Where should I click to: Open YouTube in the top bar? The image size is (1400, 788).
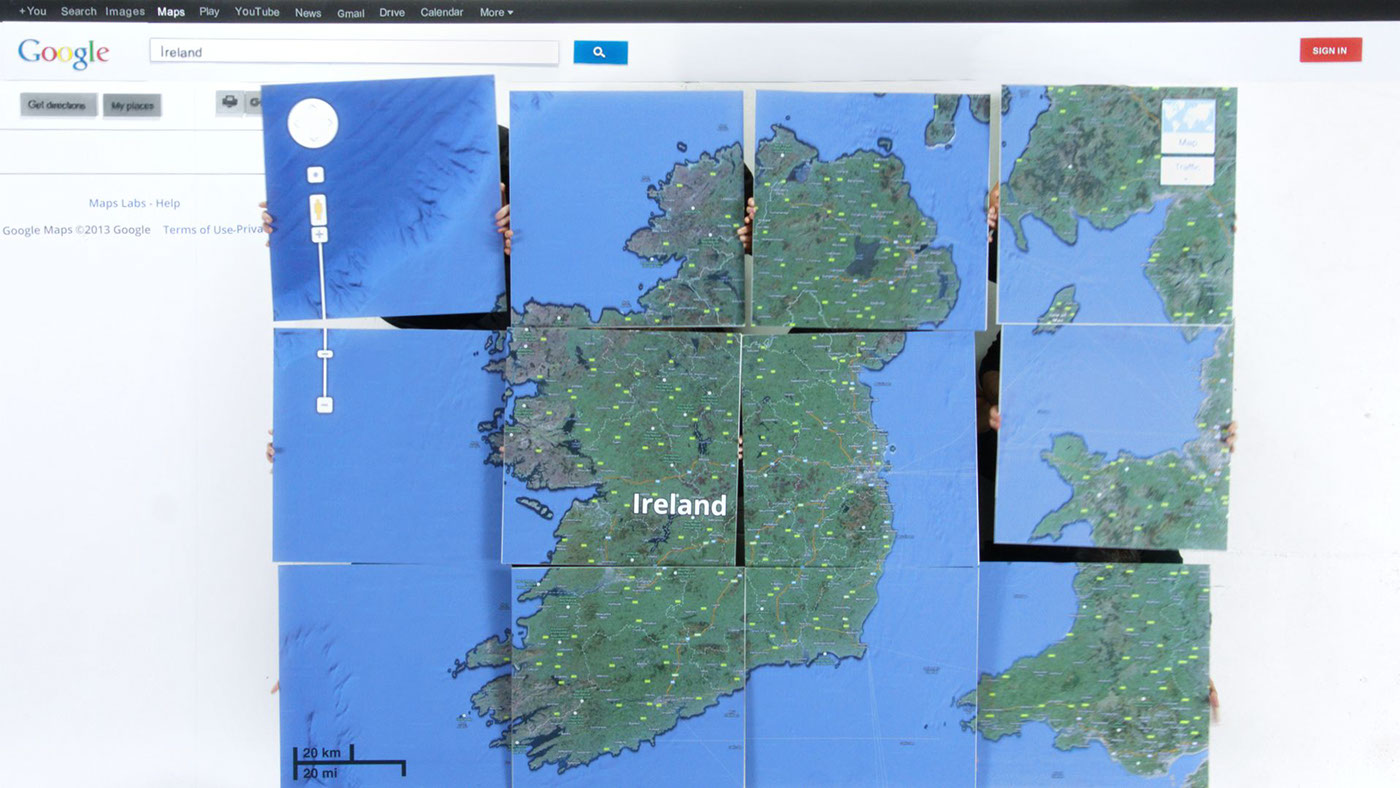(x=257, y=12)
